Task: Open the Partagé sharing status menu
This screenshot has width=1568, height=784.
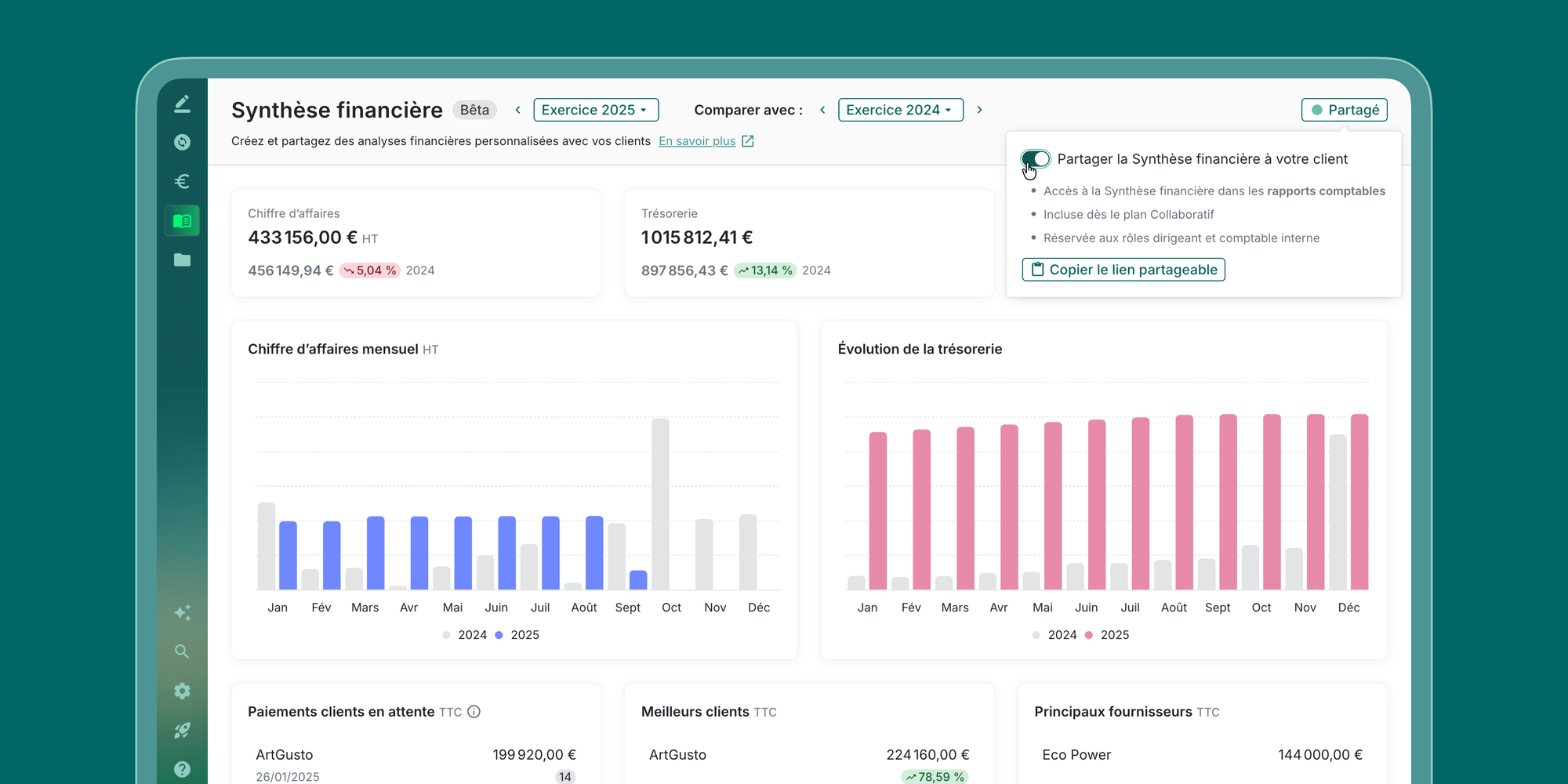Action: pos(1344,110)
